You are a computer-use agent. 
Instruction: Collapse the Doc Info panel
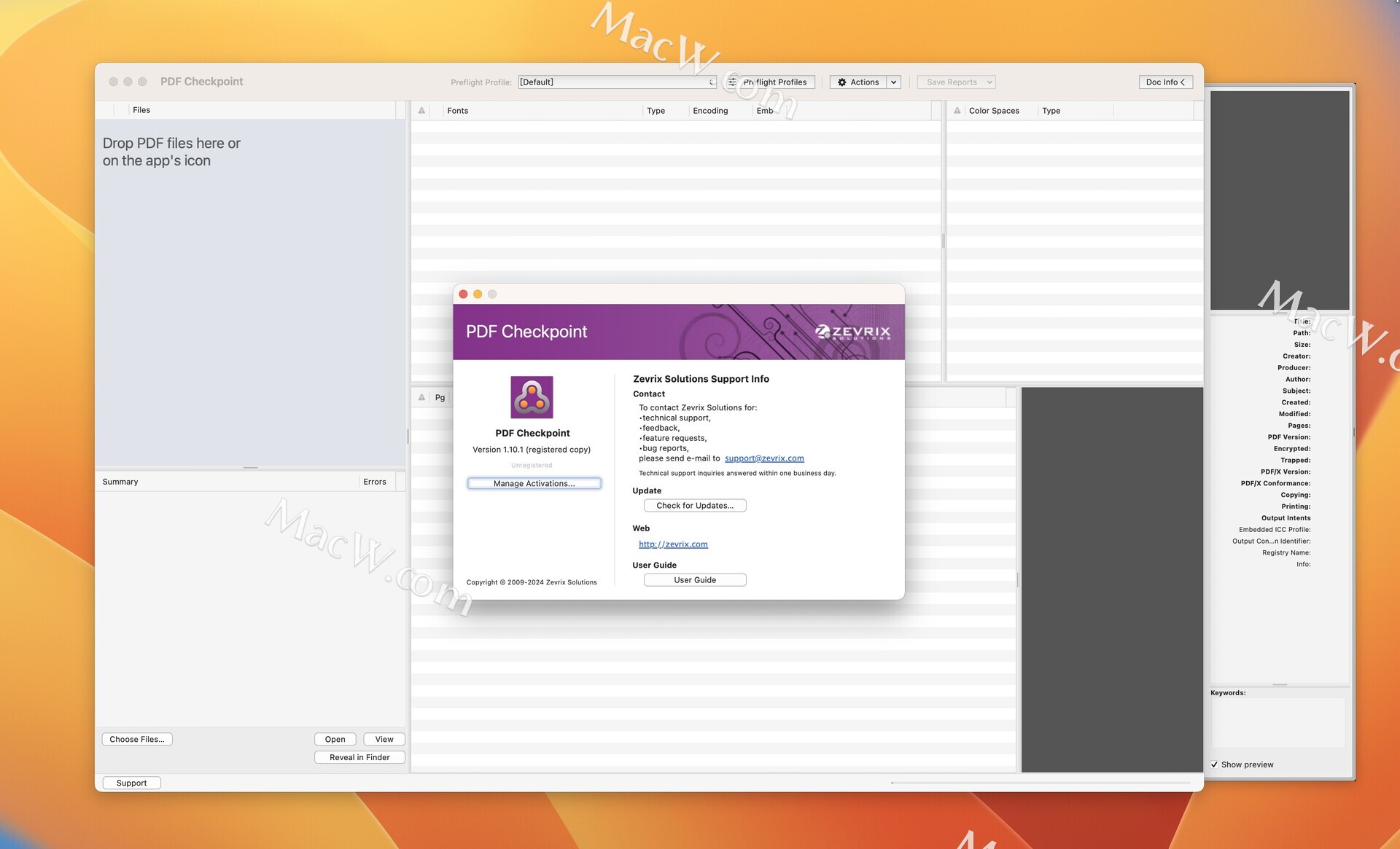tap(1165, 82)
